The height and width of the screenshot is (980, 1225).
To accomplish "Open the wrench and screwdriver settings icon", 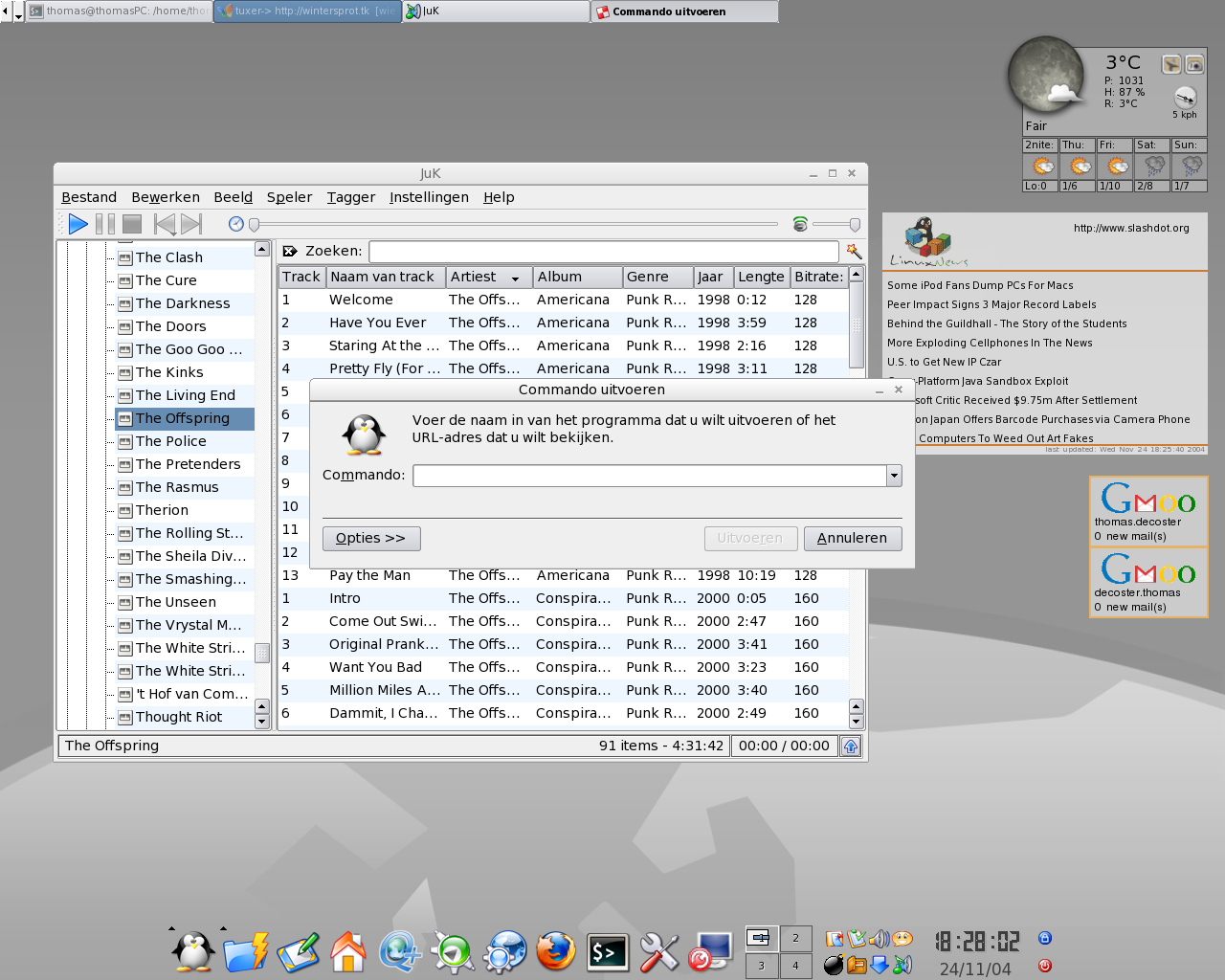I will pyautogui.click(x=658, y=952).
